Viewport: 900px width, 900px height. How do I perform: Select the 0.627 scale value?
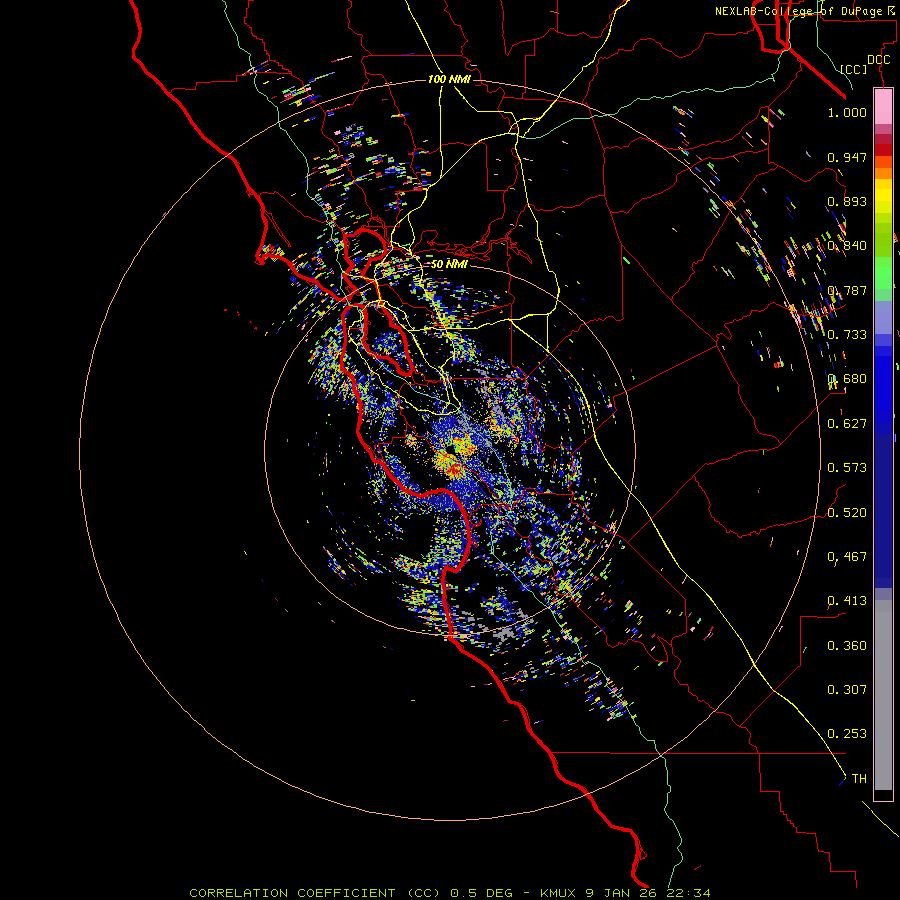[847, 424]
